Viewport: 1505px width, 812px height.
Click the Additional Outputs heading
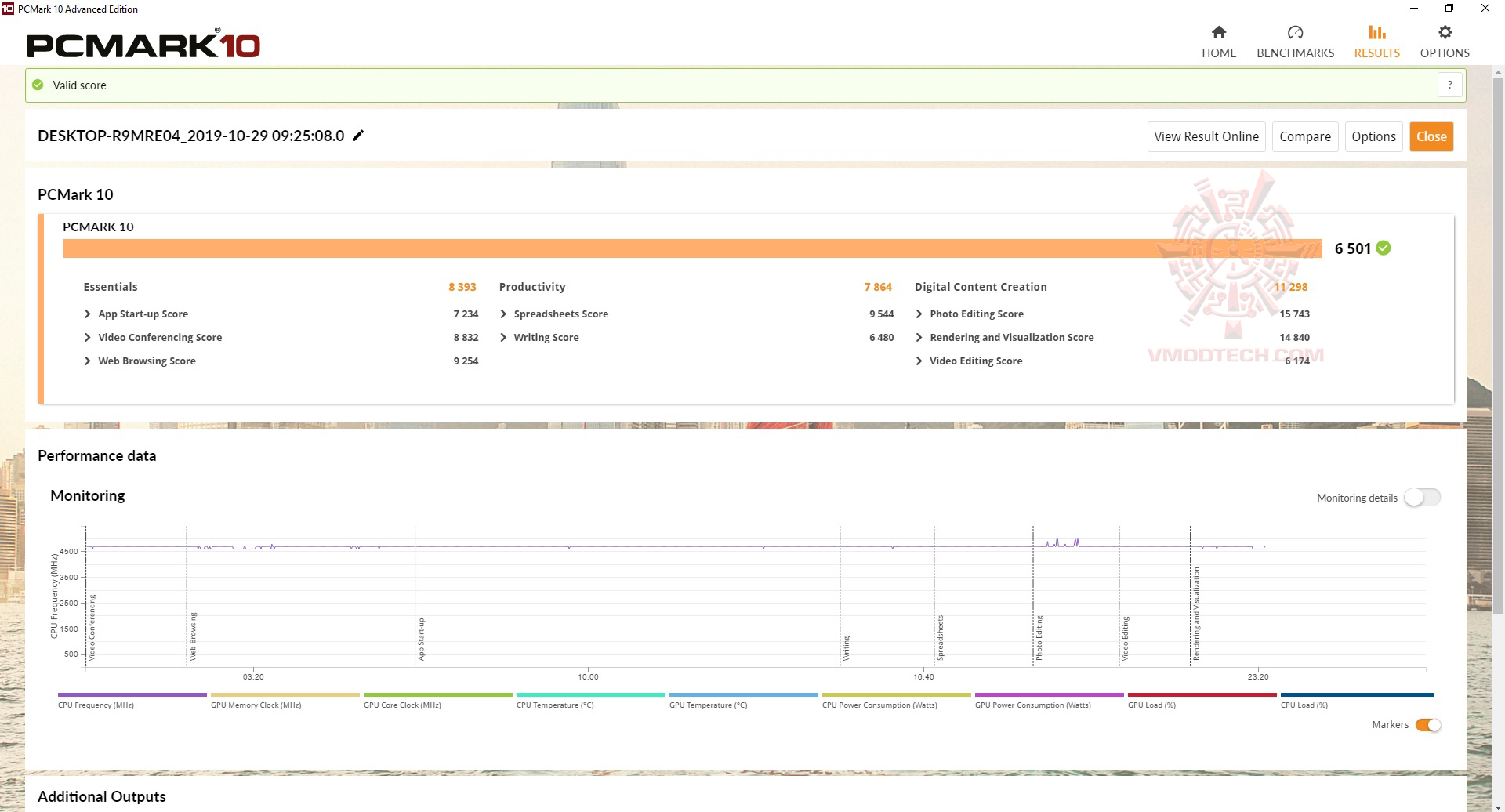[x=102, y=796]
